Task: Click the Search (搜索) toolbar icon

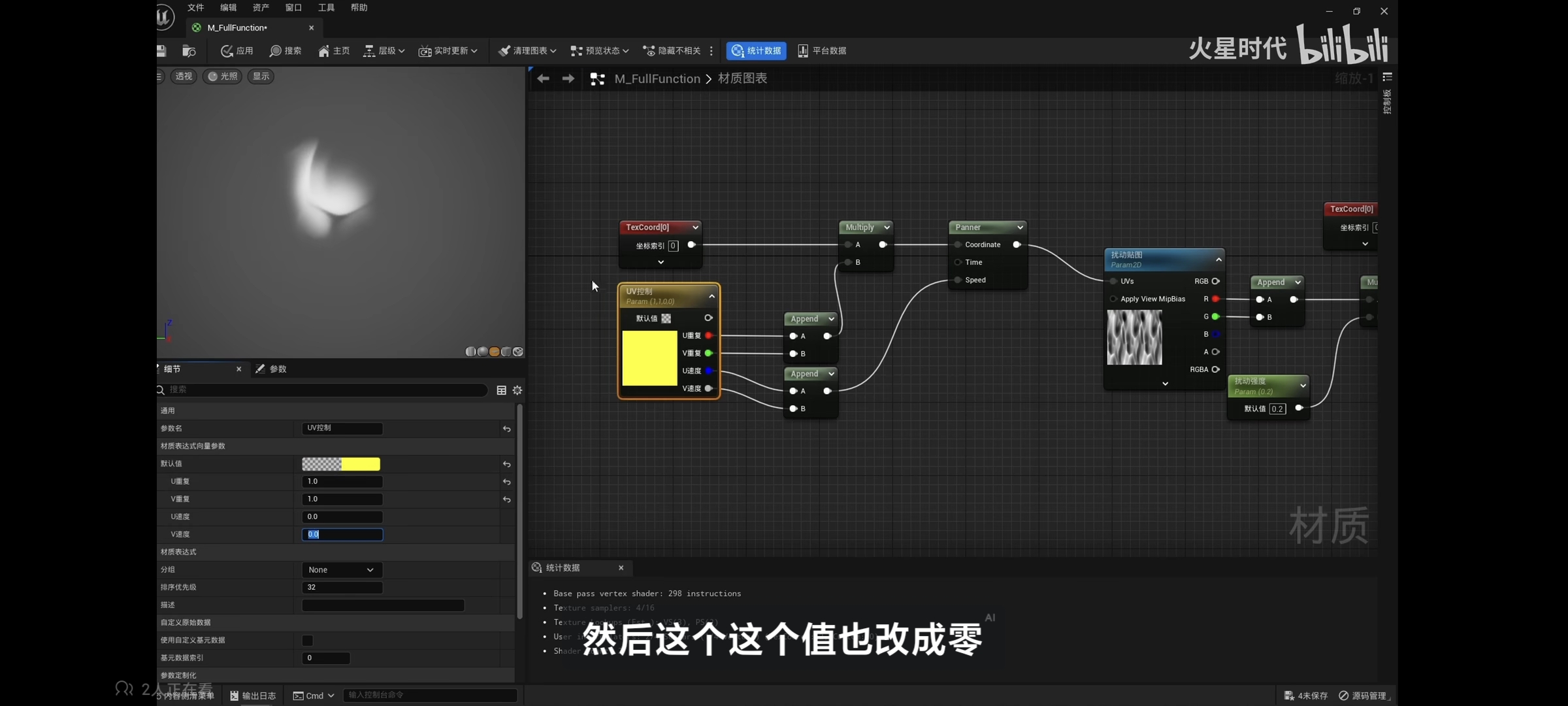Action: [x=276, y=51]
